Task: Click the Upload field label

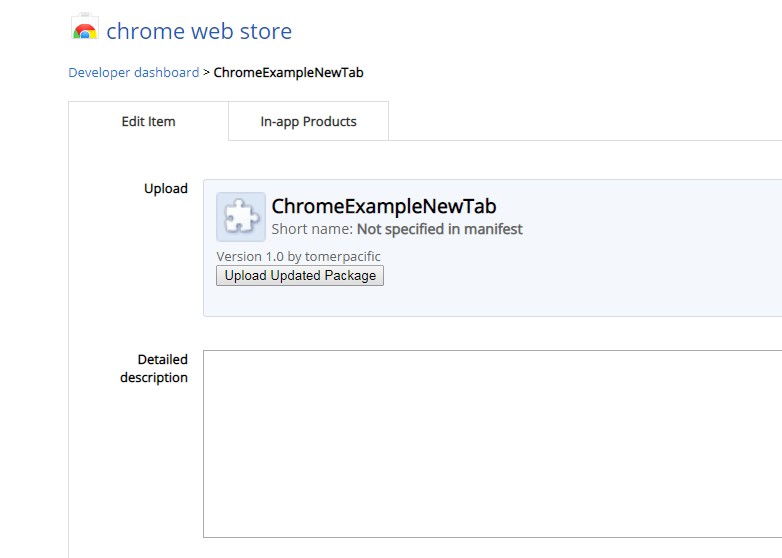Action: [x=166, y=188]
